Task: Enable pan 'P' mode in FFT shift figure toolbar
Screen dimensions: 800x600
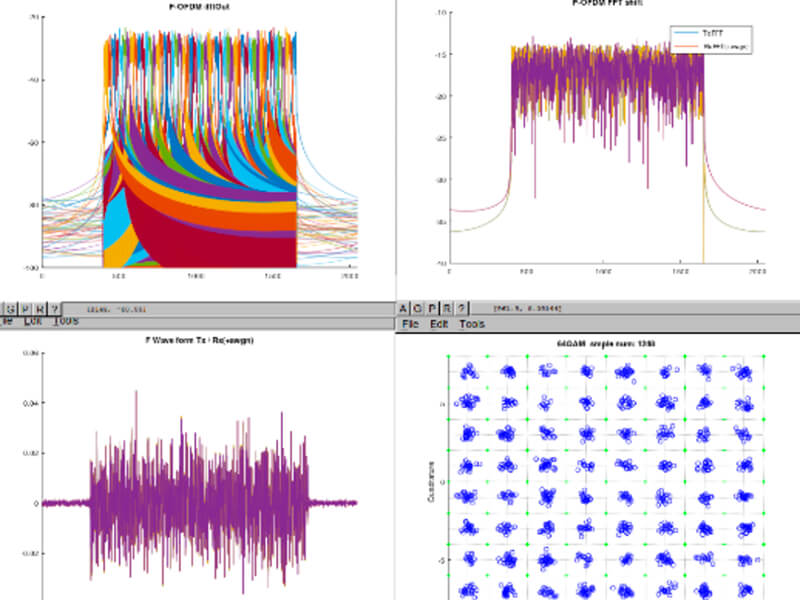Action: coord(433,309)
